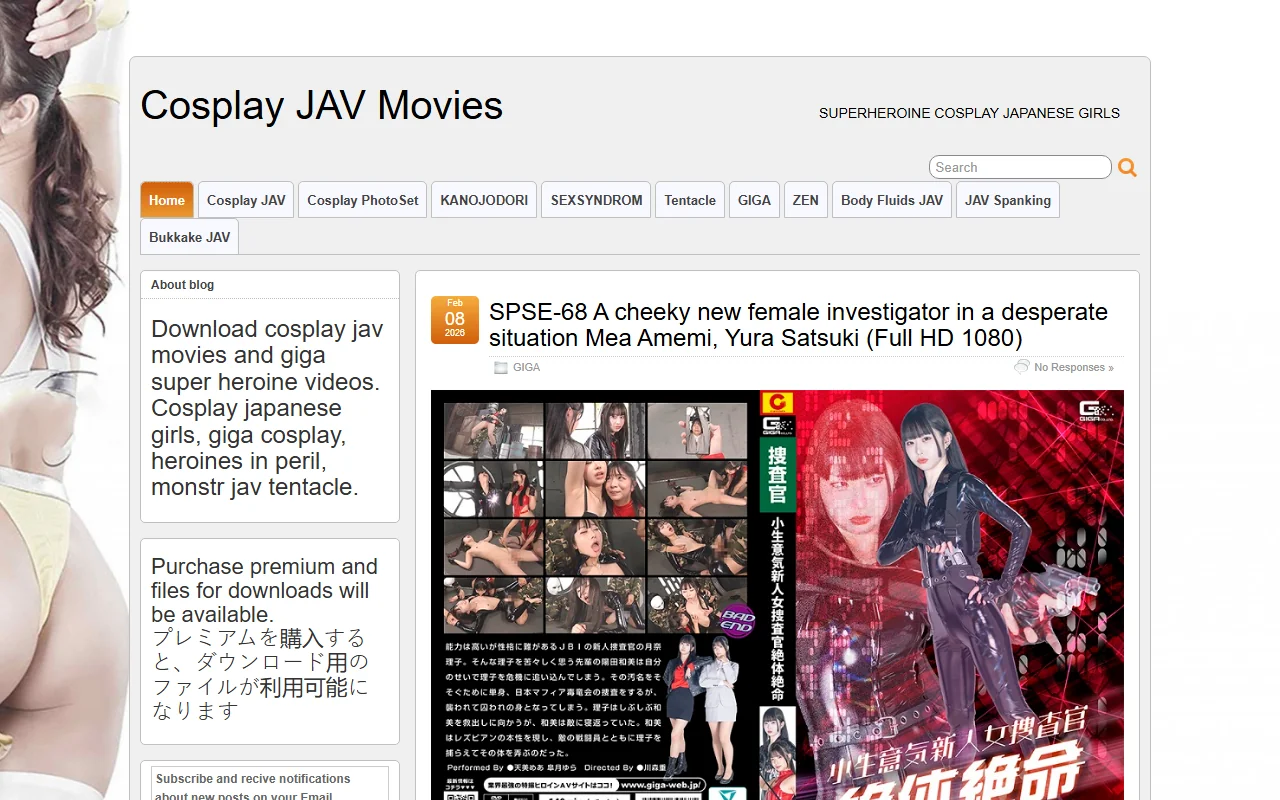
Task: Open the Body Fluids JAV section
Action: 891,199
